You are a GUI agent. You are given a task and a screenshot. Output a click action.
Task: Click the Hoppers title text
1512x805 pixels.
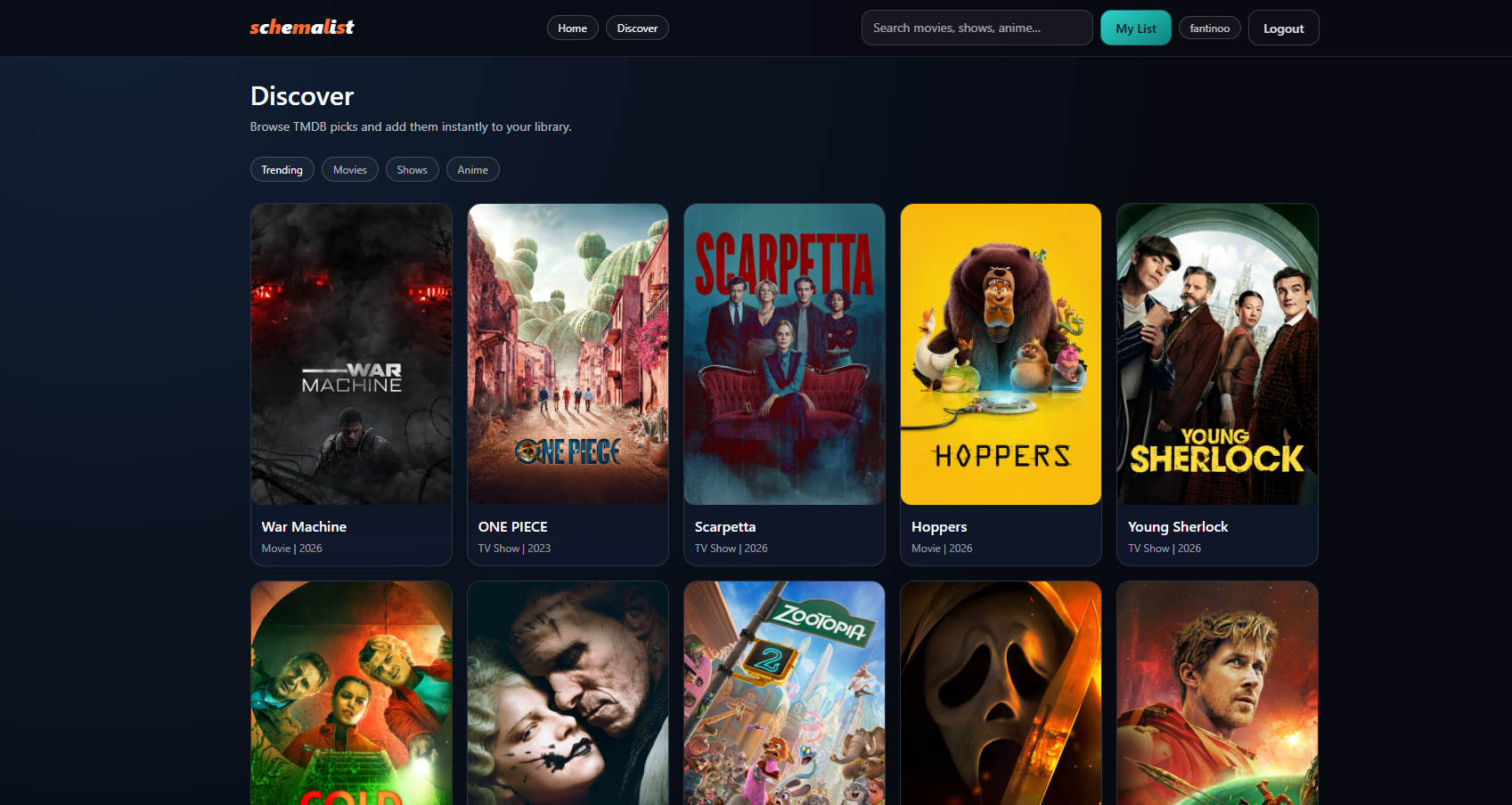(x=939, y=527)
